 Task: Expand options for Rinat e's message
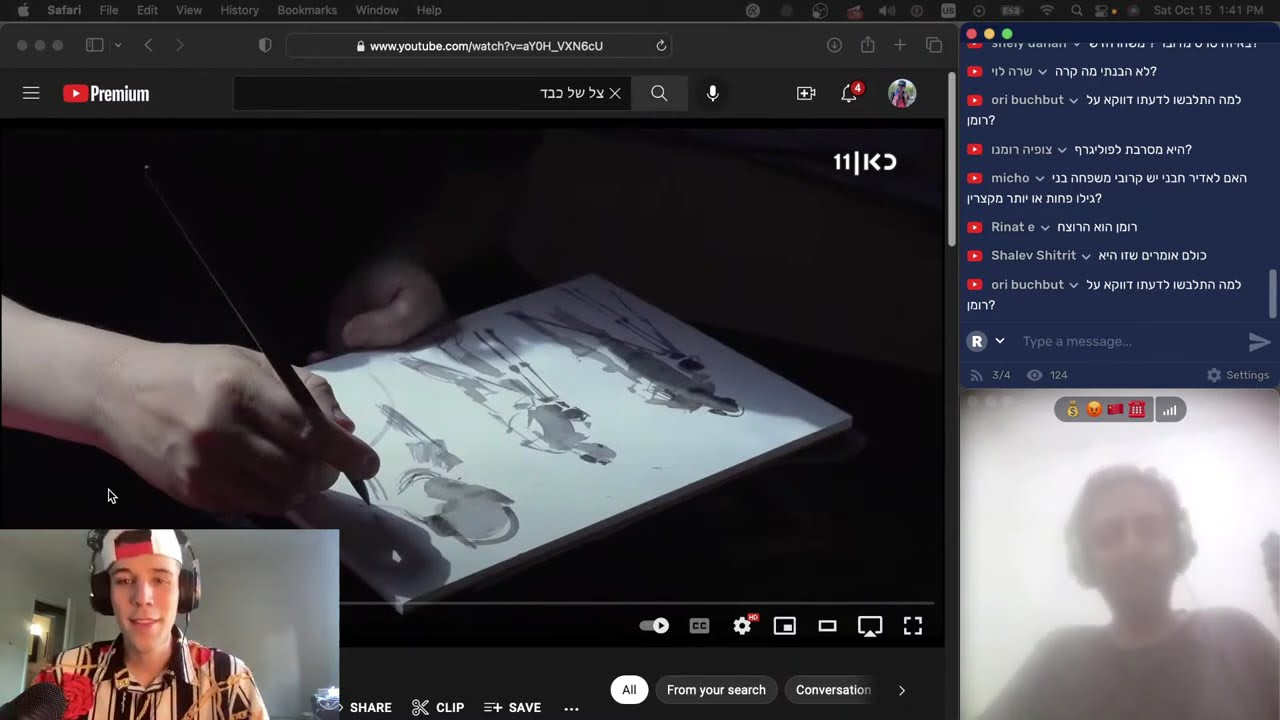tap(1045, 227)
